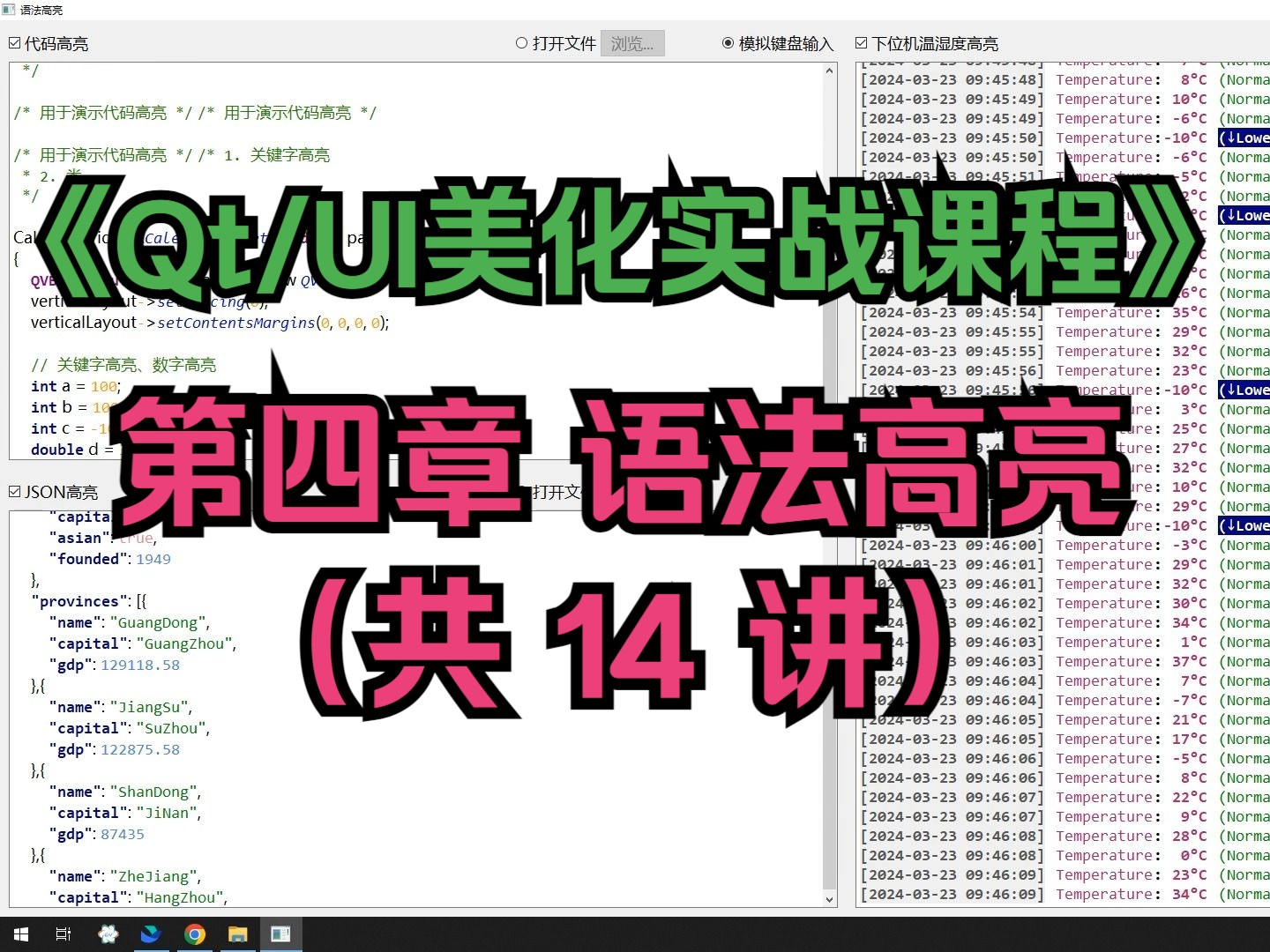The height and width of the screenshot is (952, 1270).
Task: Click the log row 09:46:09 Temperature 34°C
Action: pos(1065,894)
